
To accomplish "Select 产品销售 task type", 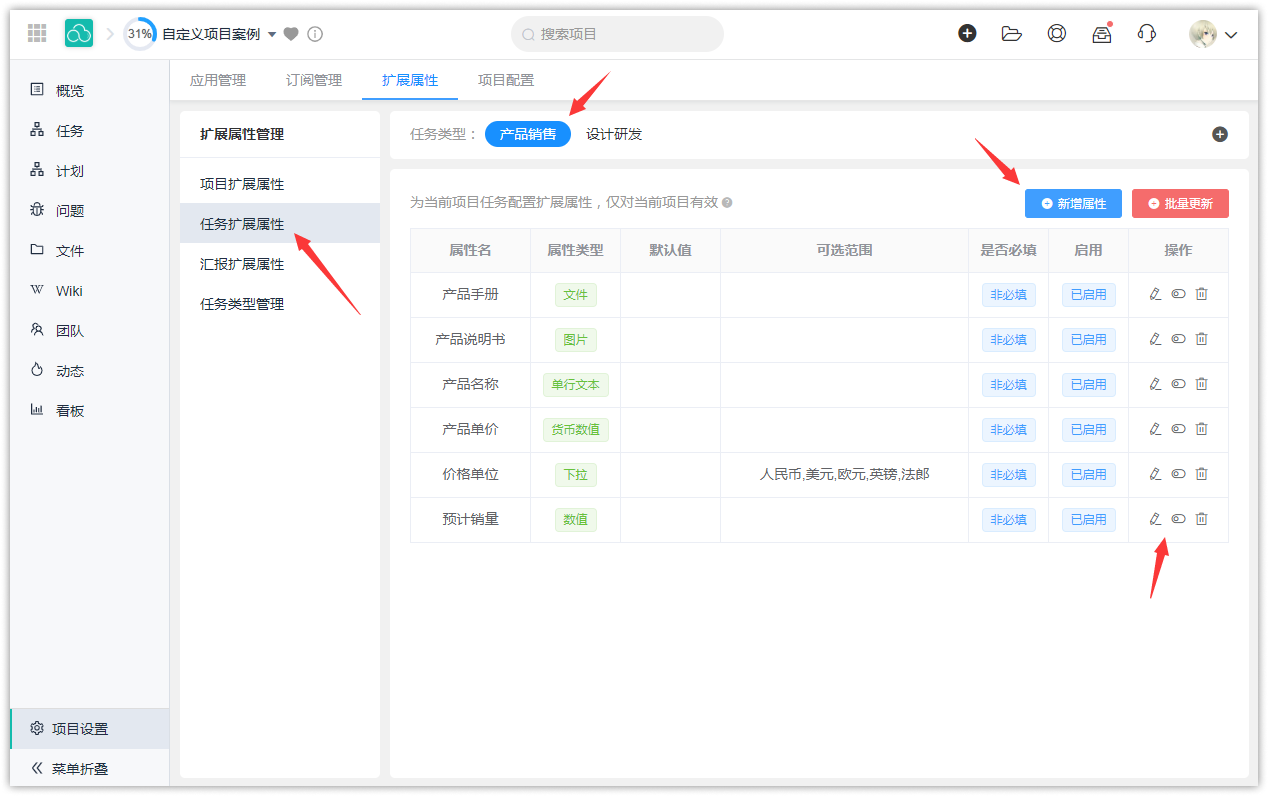I will point(528,134).
